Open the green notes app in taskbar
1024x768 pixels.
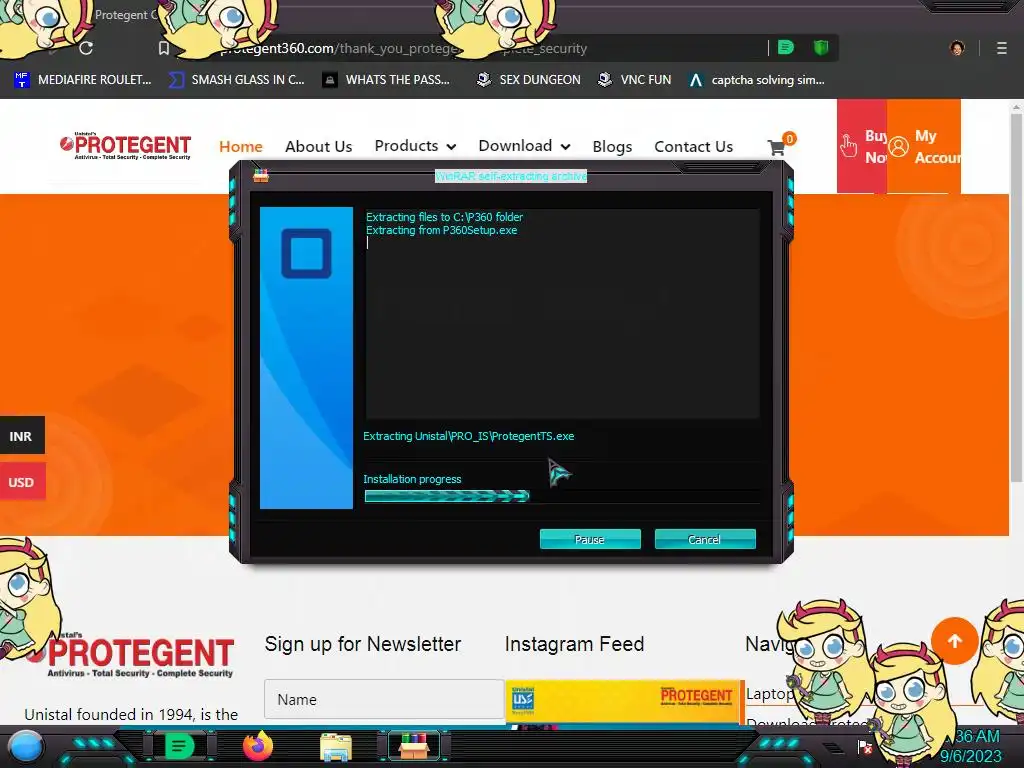tap(179, 746)
